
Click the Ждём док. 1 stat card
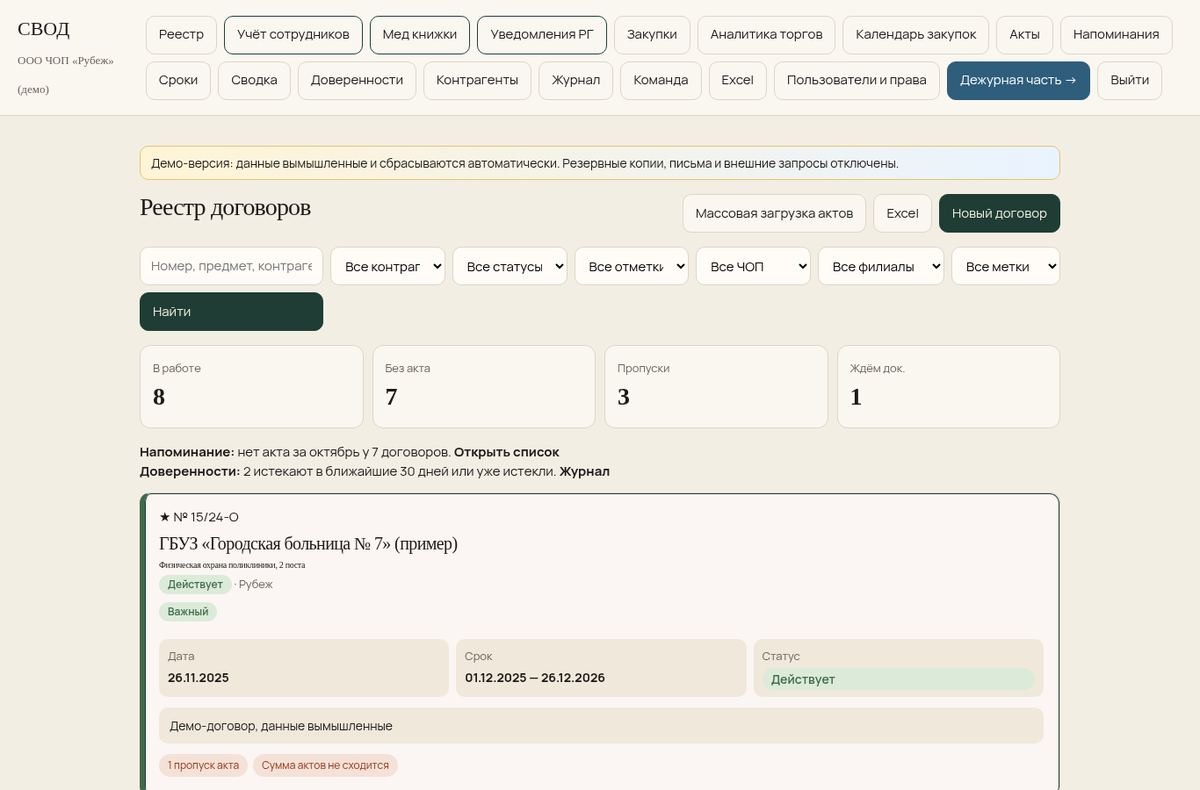[948, 386]
